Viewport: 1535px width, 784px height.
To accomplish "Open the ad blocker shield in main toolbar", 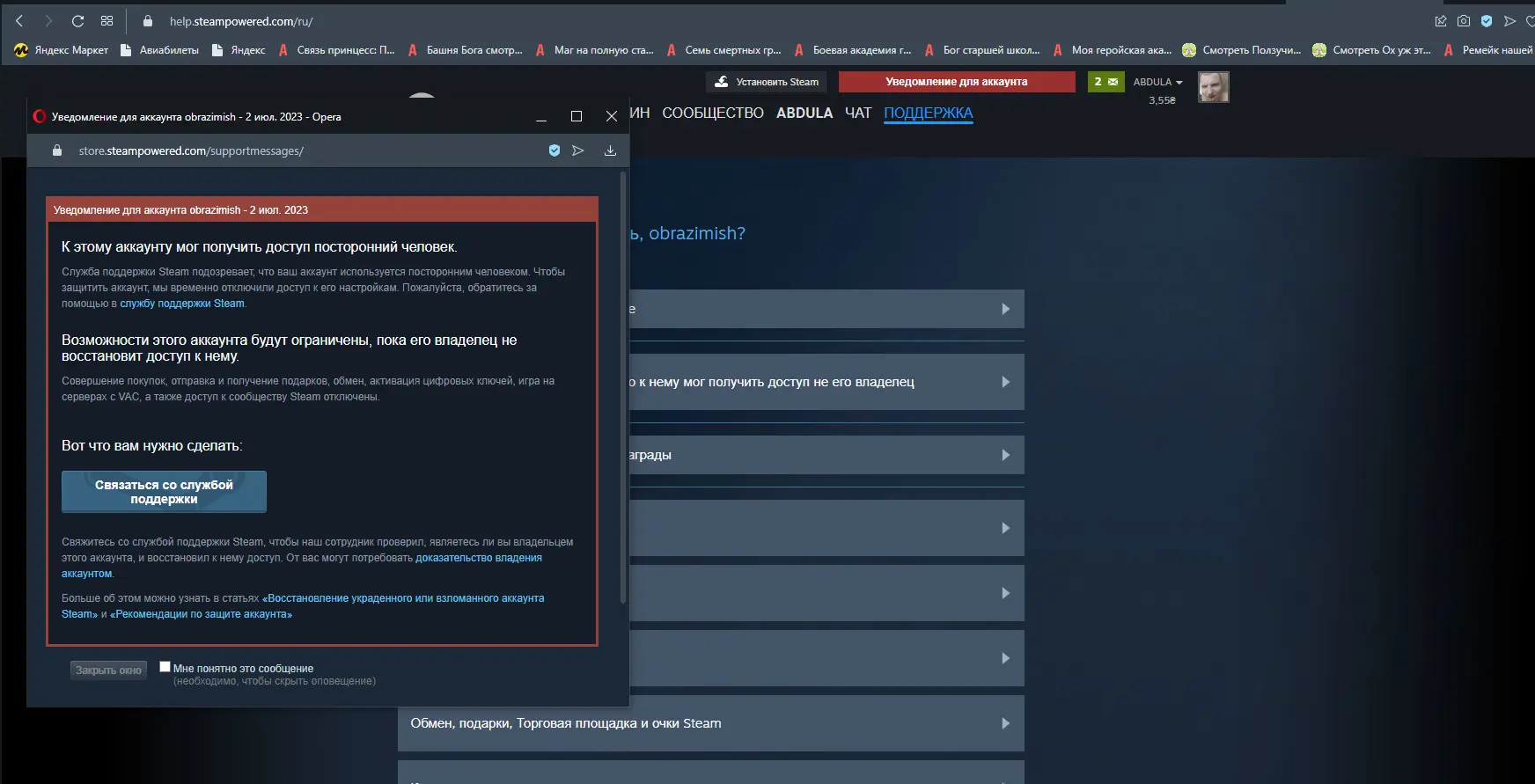I will point(1487,21).
